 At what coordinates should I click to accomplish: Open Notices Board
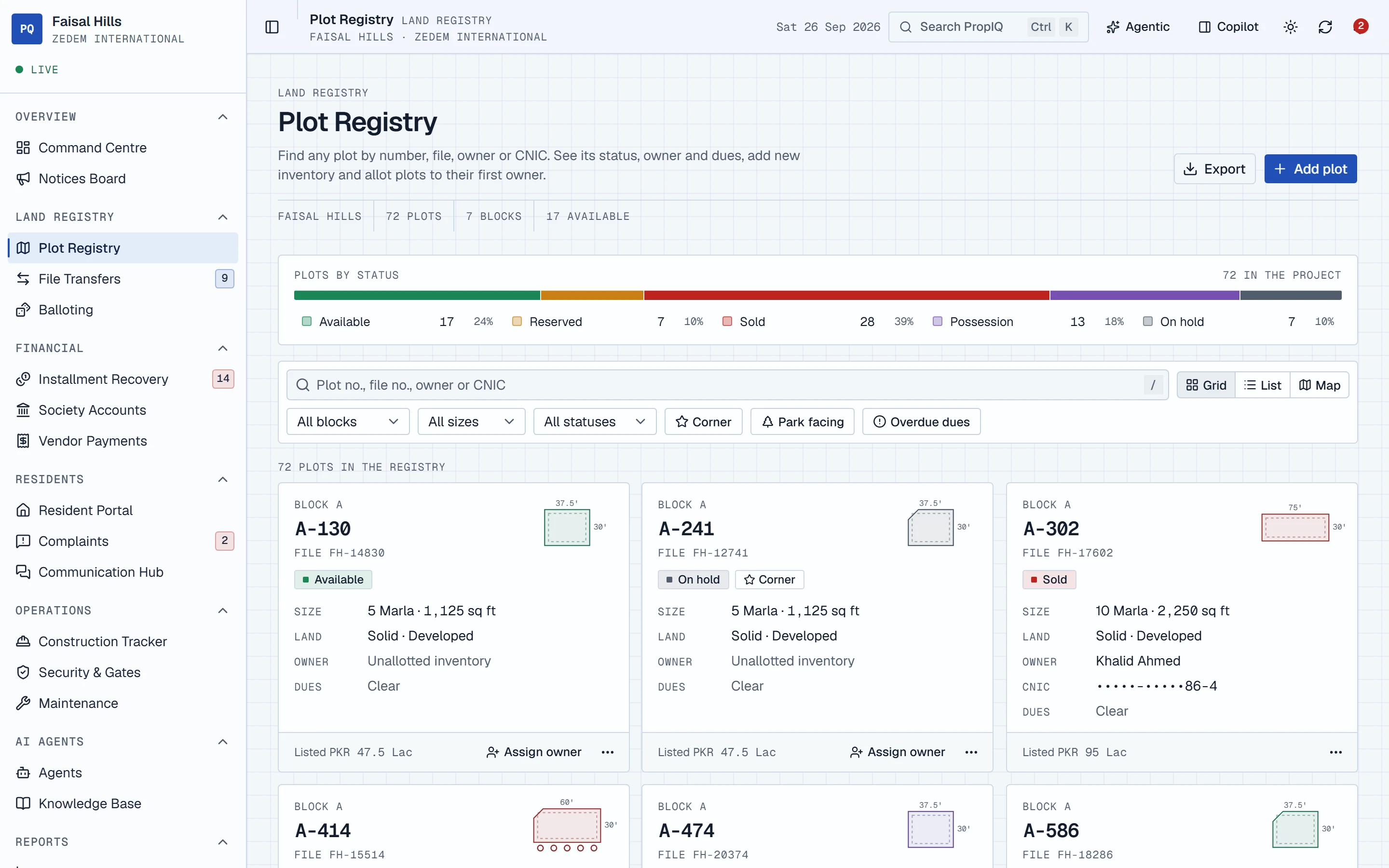coord(123,178)
